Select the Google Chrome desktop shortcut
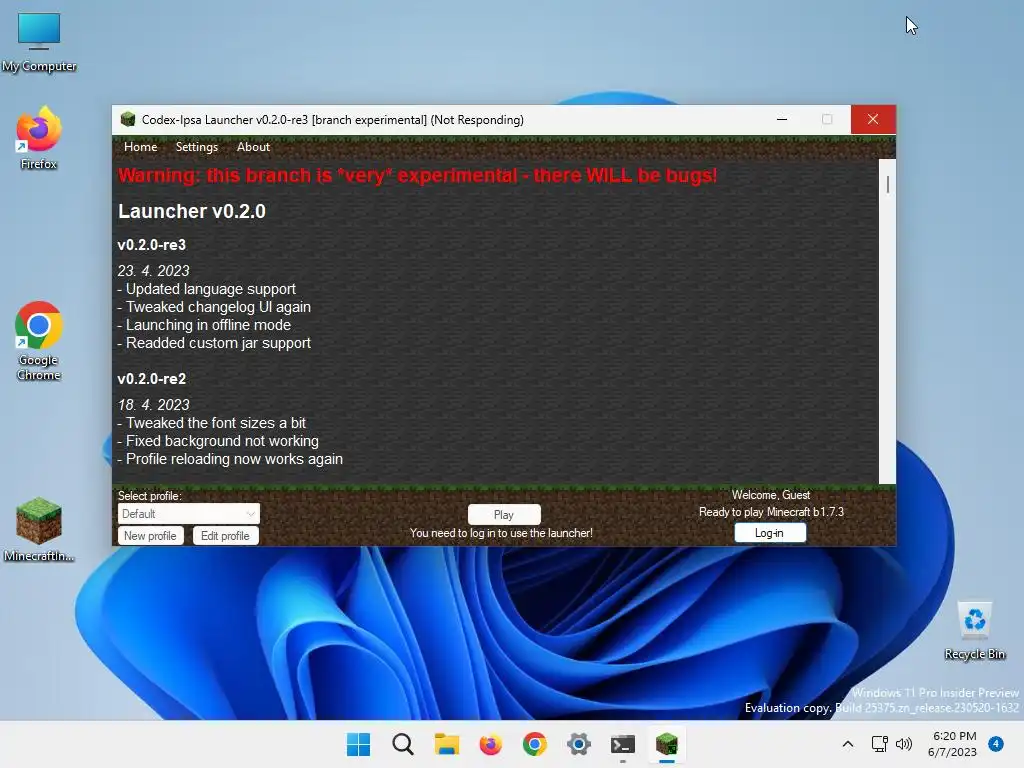 point(39,341)
